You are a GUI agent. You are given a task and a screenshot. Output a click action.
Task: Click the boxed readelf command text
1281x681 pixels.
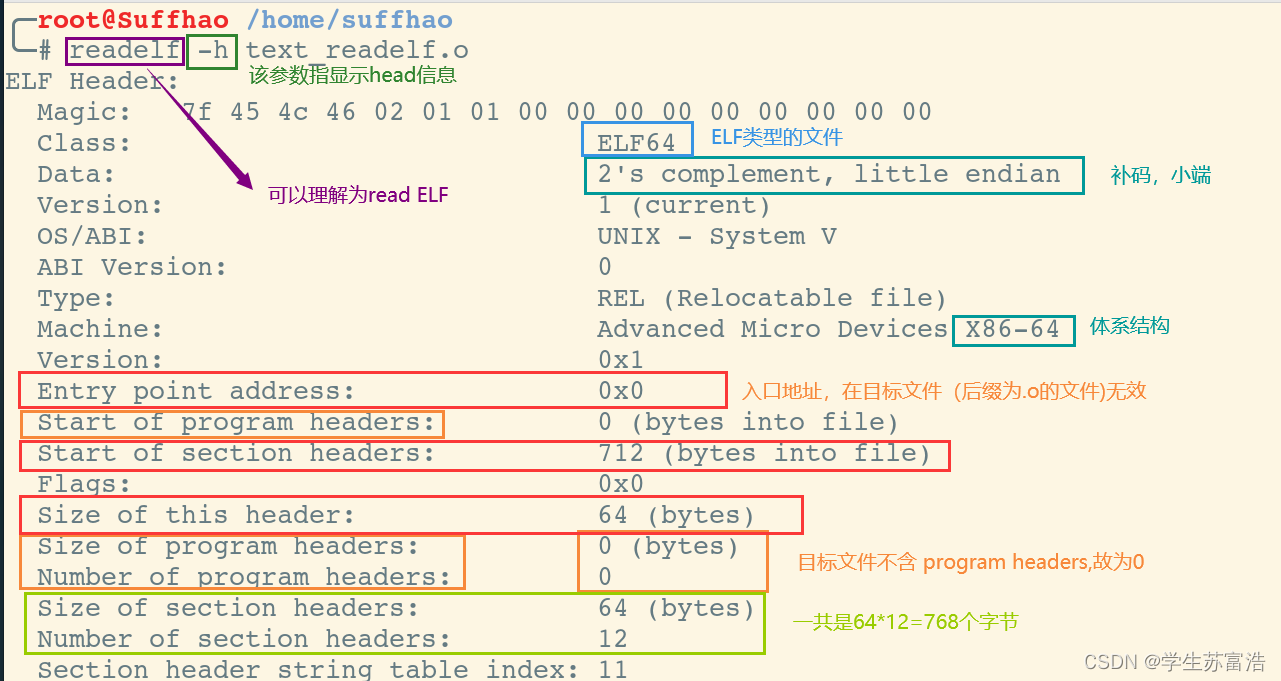point(123,50)
